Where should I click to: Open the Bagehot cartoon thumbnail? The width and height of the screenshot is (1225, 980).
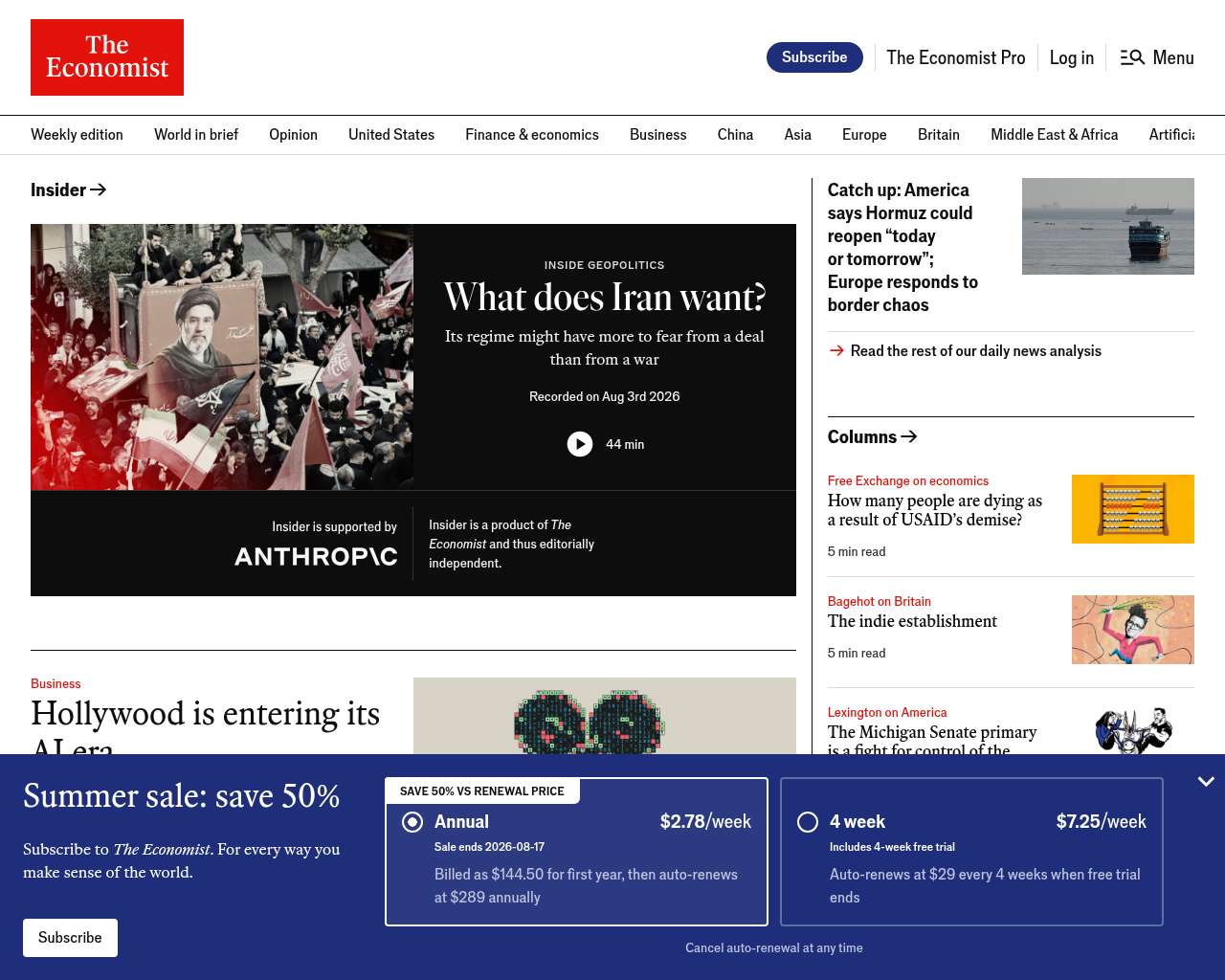click(x=1133, y=630)
